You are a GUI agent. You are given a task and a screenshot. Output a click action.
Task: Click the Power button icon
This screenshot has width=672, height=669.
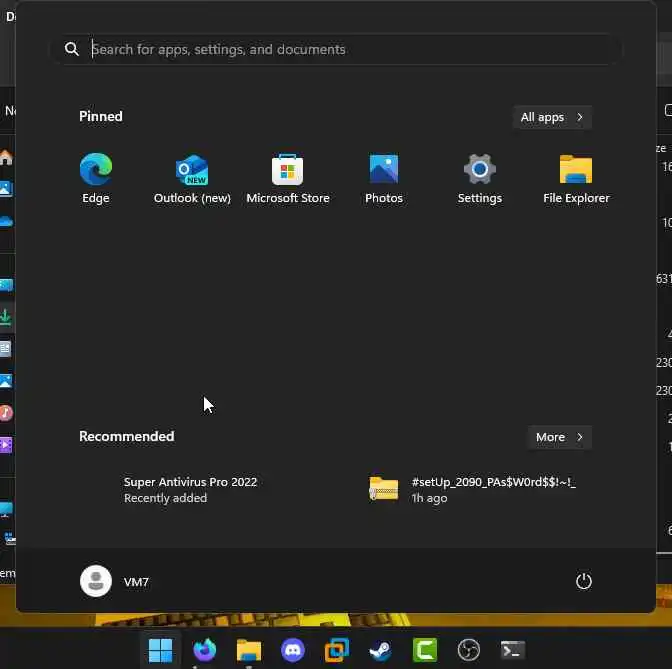583,581
